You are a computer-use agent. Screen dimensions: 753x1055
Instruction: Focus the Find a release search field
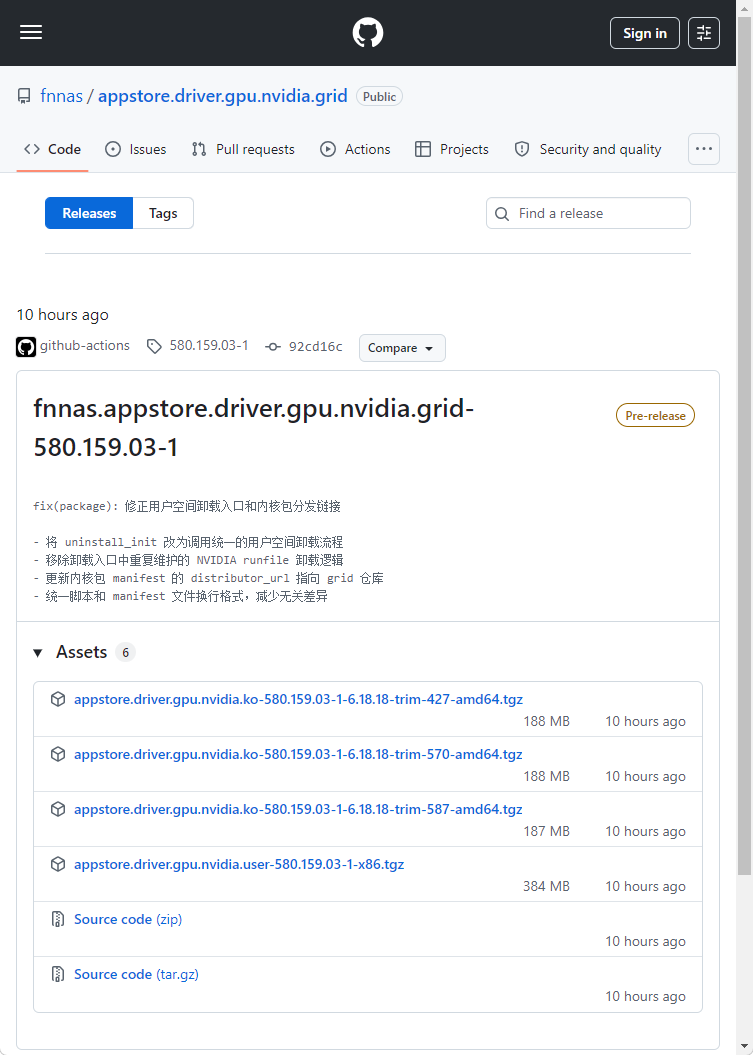(x=588, y=213)
